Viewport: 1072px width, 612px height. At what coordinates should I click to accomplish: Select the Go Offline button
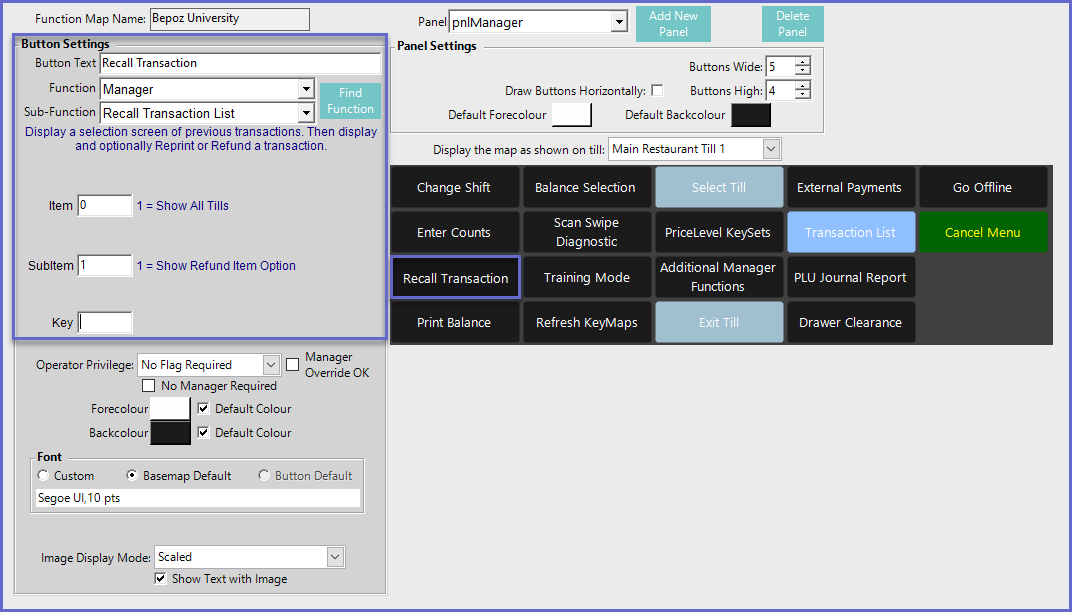point(982,188)
